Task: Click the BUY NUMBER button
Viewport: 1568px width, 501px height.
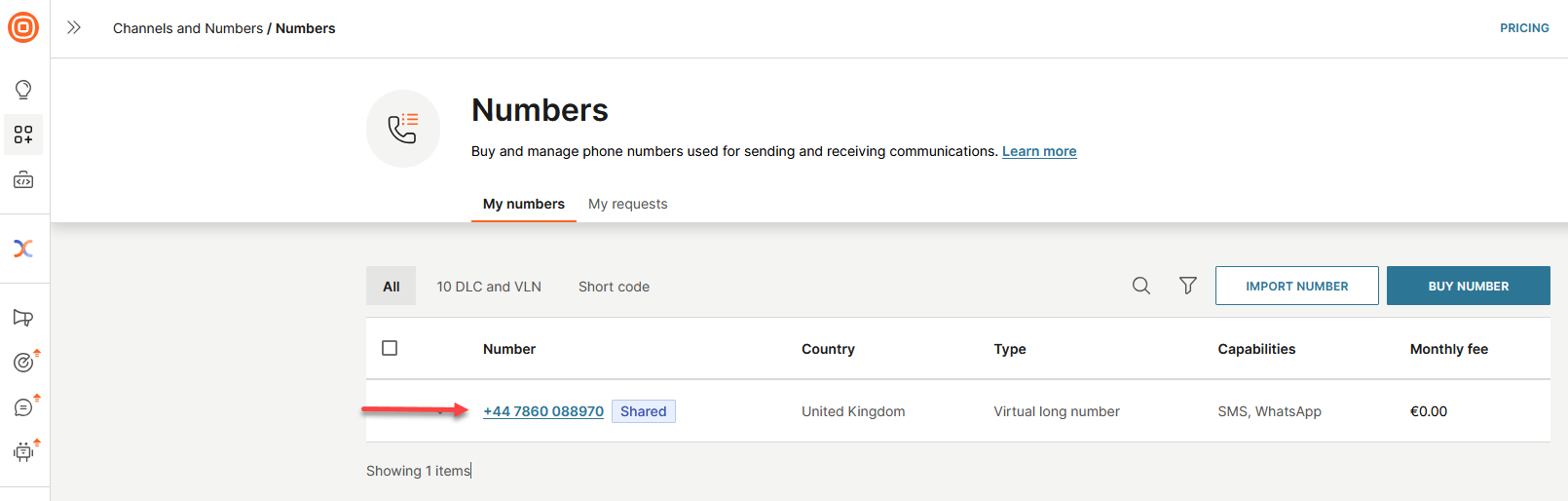Action: point(1468,286)
